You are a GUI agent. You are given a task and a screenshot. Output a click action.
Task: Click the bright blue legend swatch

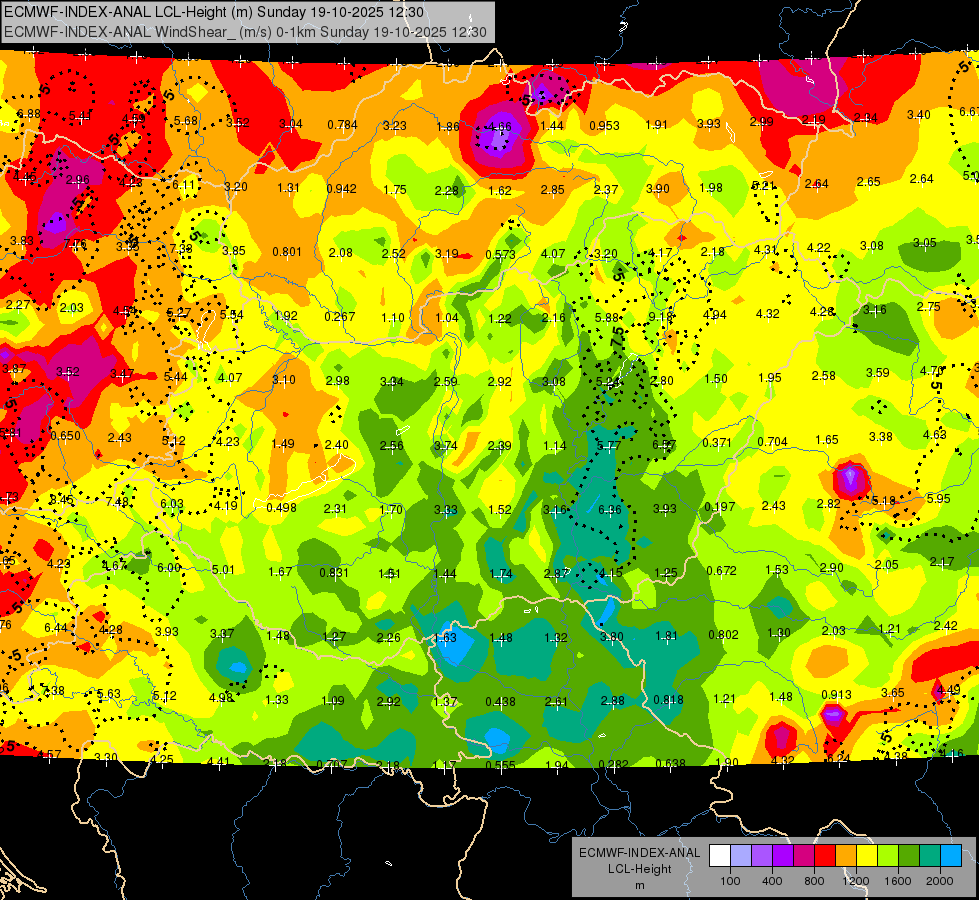(951, 856)
